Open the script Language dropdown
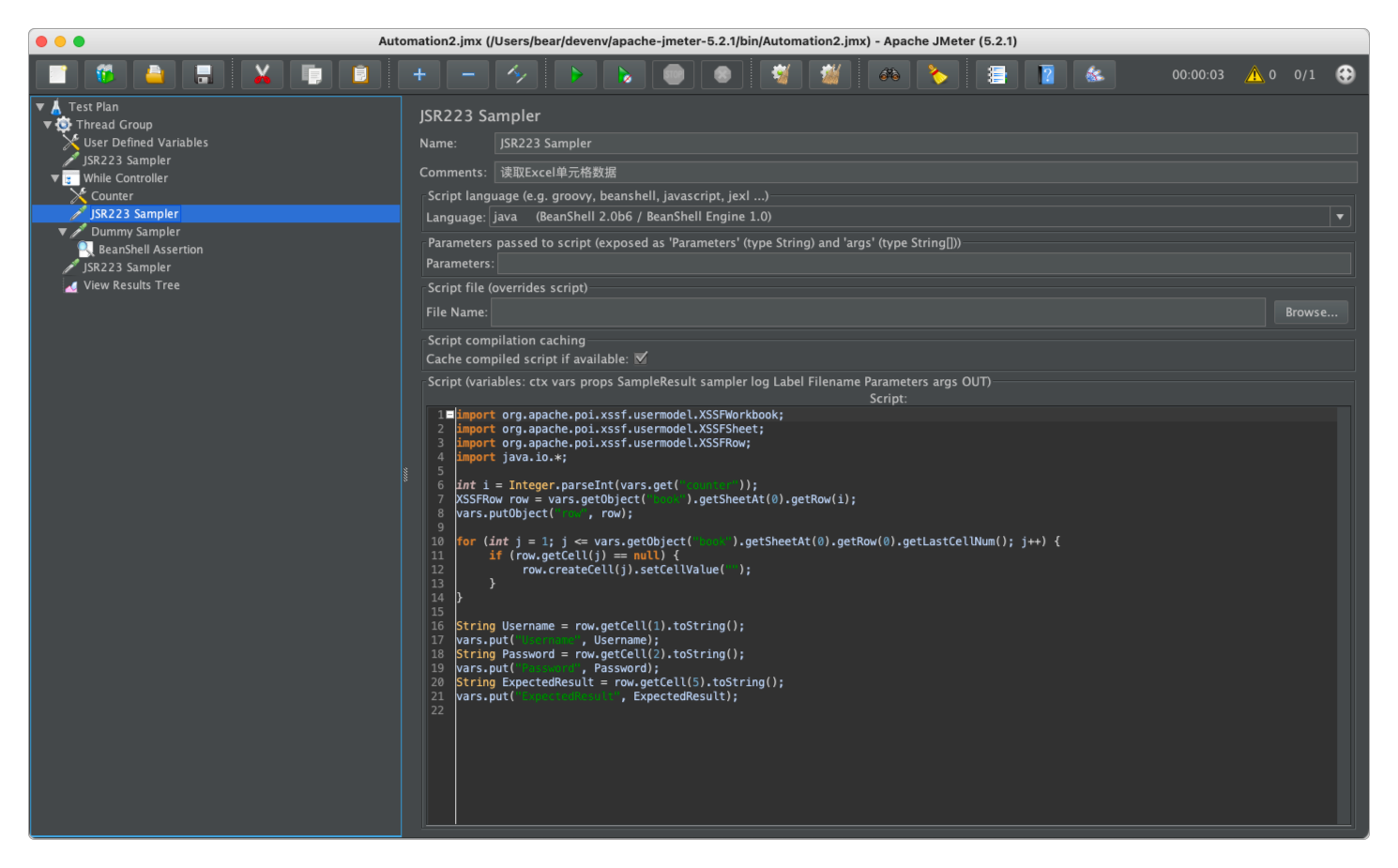Screen dimensions: 1398x868 (x=1340, y=217)
